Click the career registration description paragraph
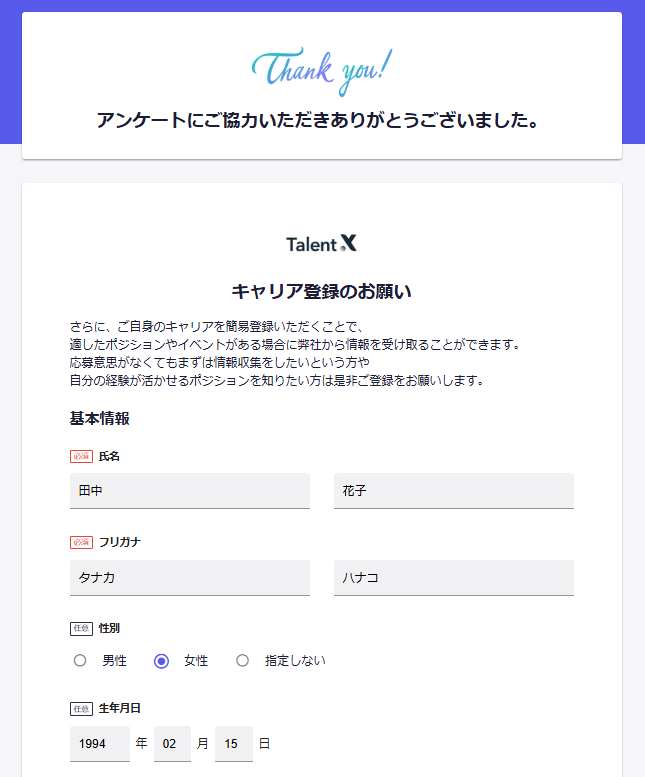 click(290, 353)
